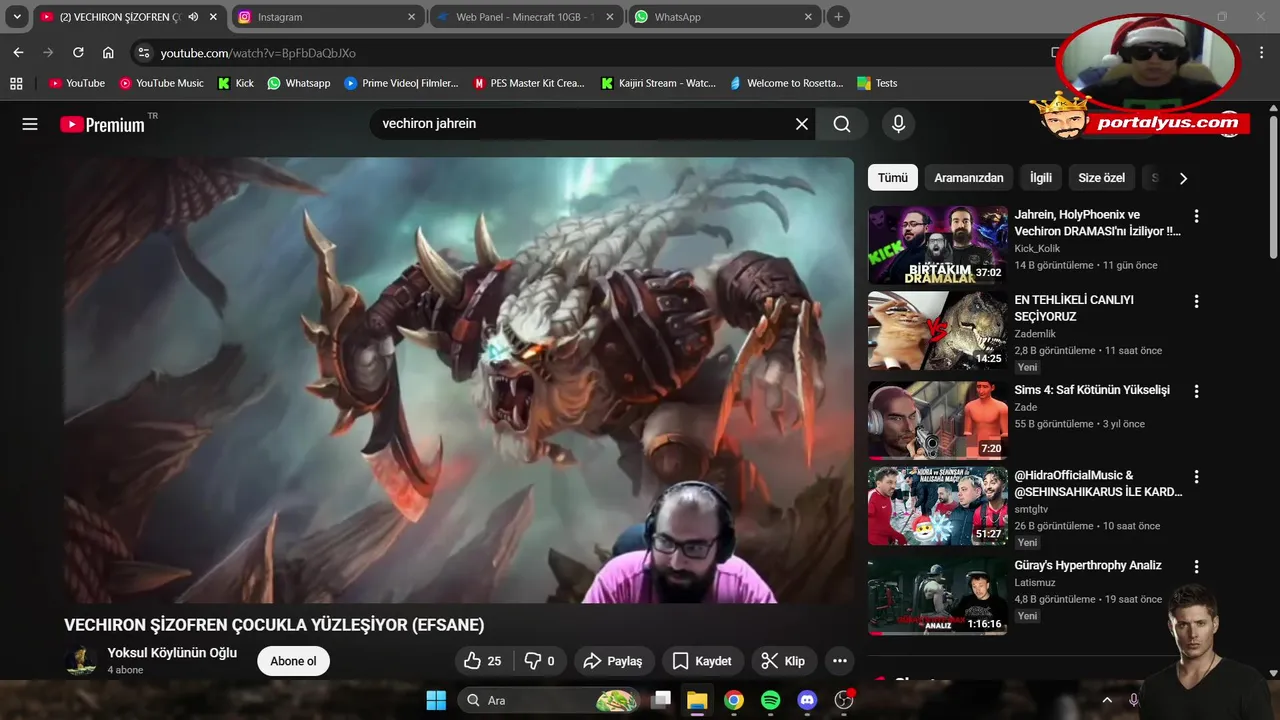Save video with Kaydet button
Viewport: 1280px width, 720px height.
tap(703, 661)
